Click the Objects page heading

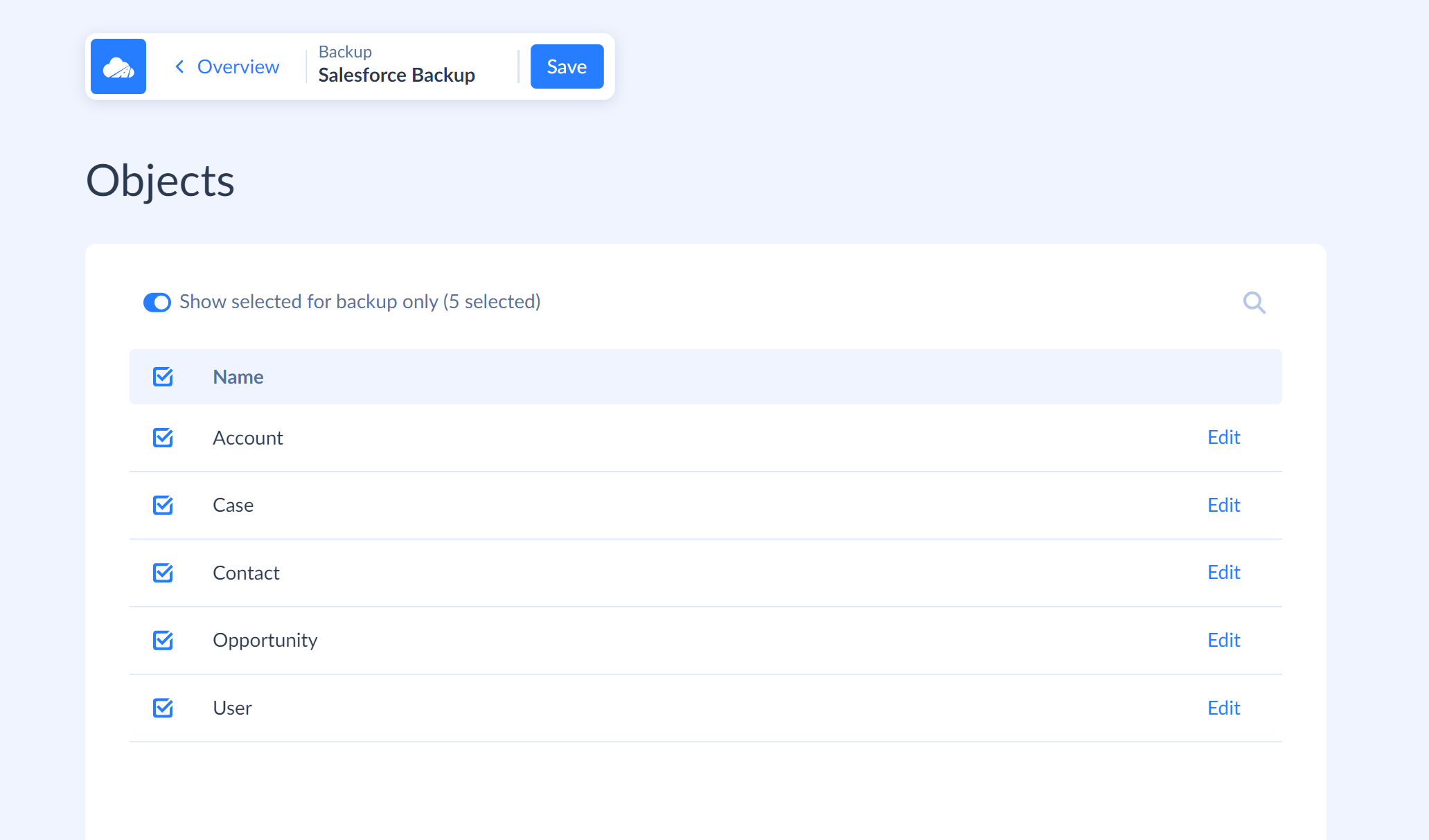tap(160, 181)
